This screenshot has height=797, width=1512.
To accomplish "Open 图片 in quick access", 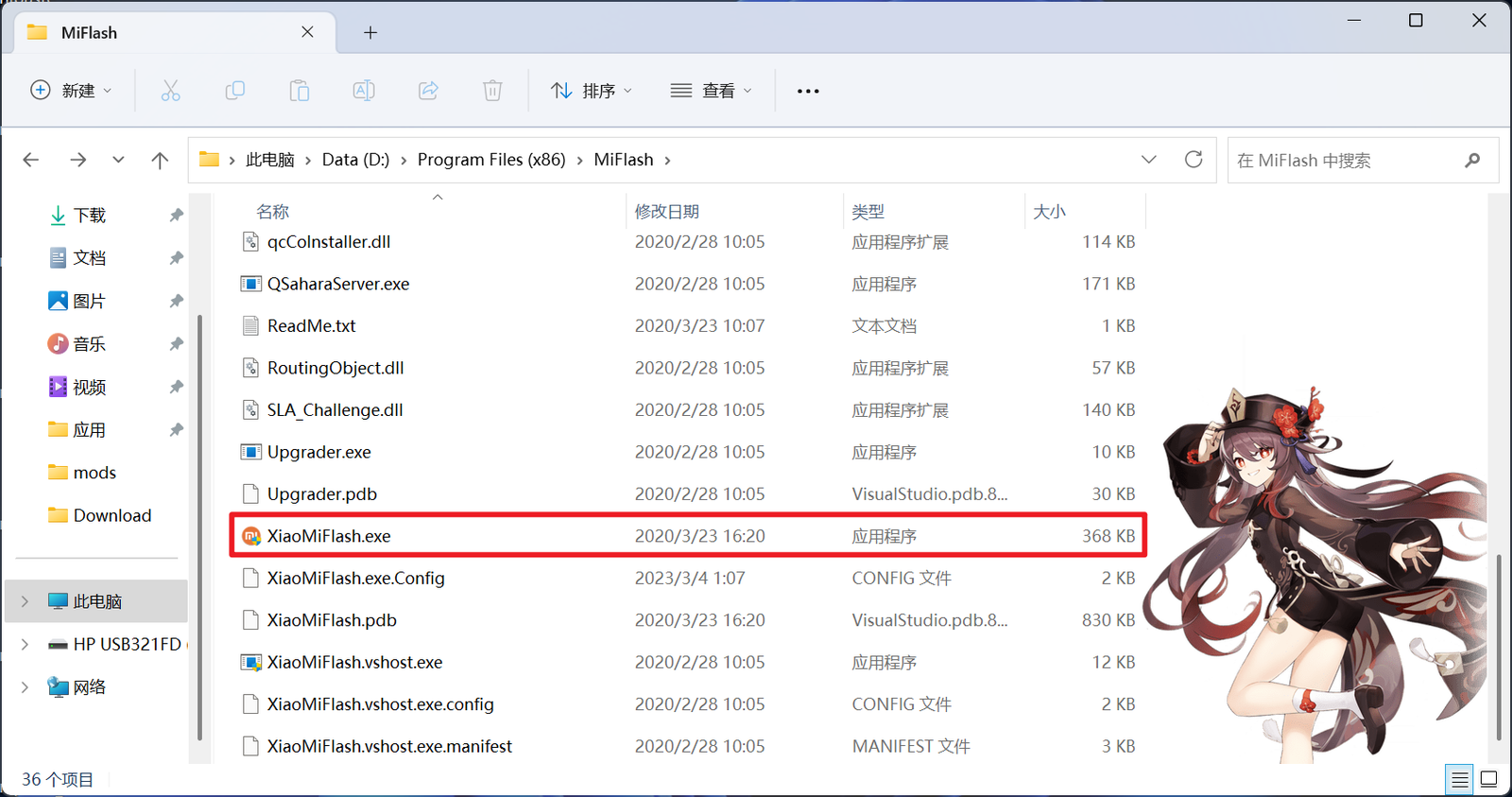I will point(90,302).
